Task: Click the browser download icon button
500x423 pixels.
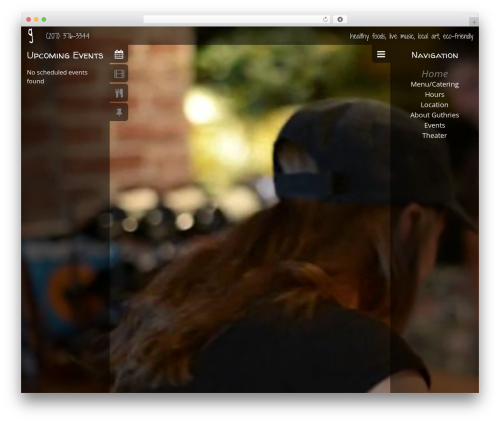Action: click(340, 19)
